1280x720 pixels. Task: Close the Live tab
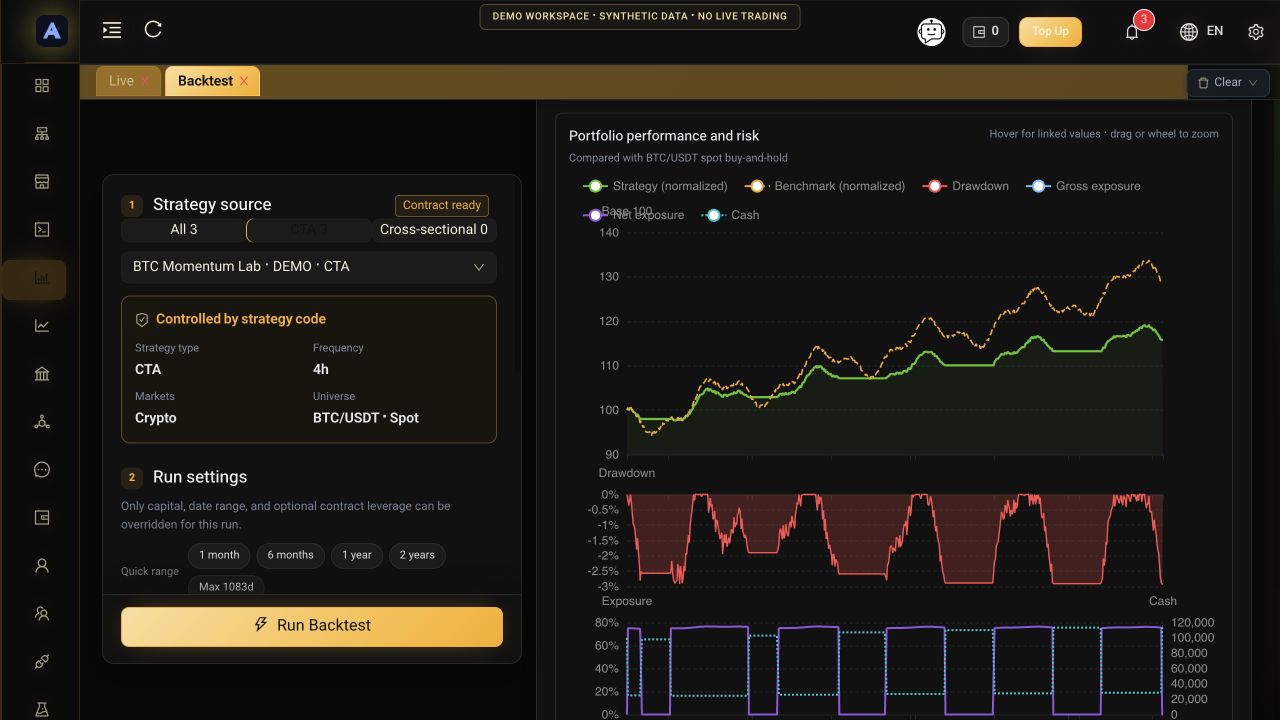[x=145, y=81]
